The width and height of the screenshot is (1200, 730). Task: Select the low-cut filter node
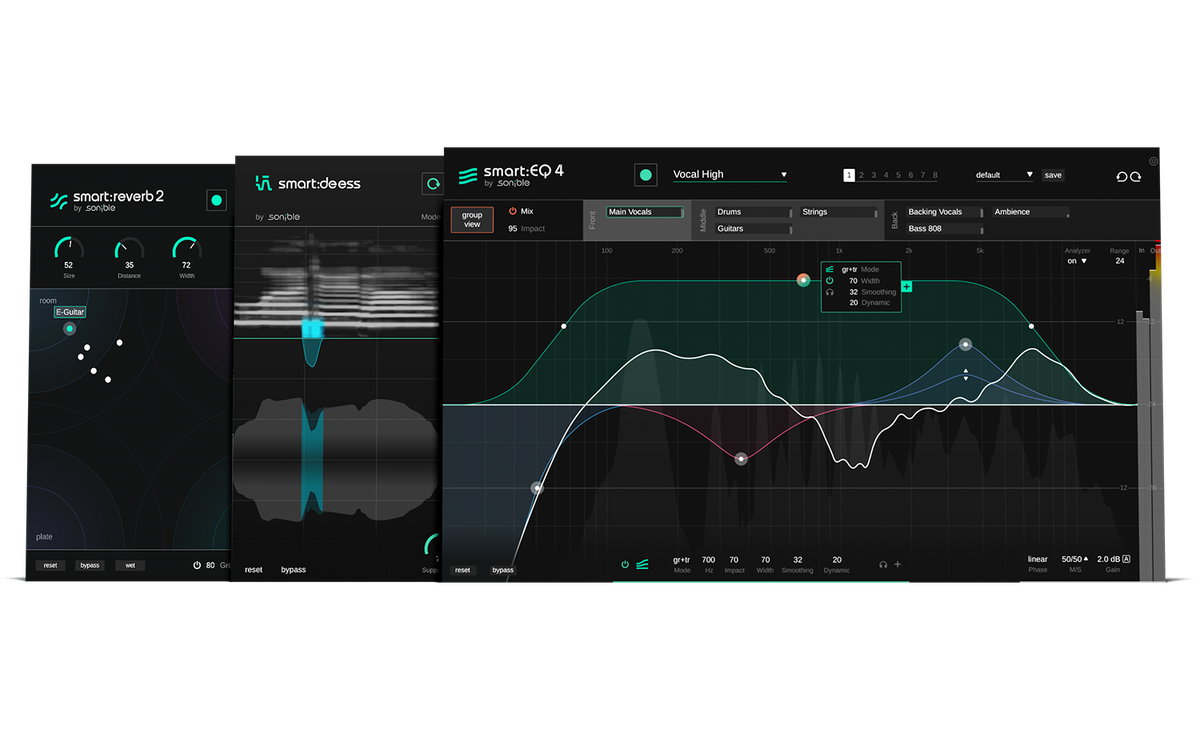[x=537, y=488]
